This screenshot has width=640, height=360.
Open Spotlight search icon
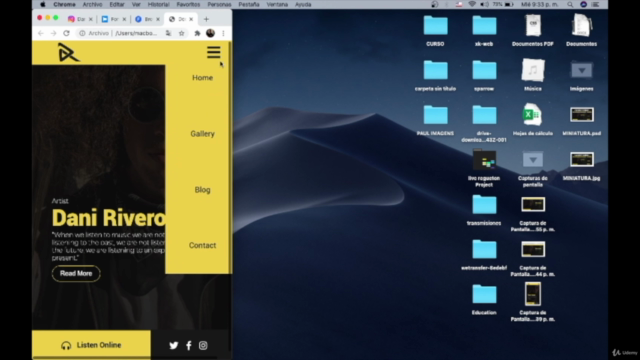tap(570, 4)
